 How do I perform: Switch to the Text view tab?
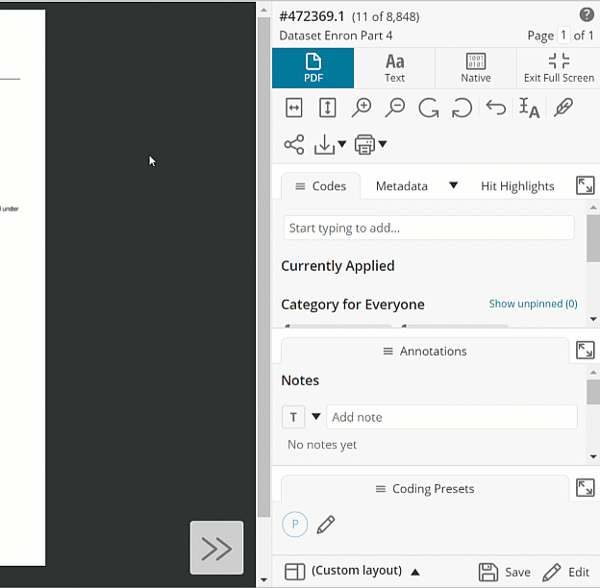[395, 68]
